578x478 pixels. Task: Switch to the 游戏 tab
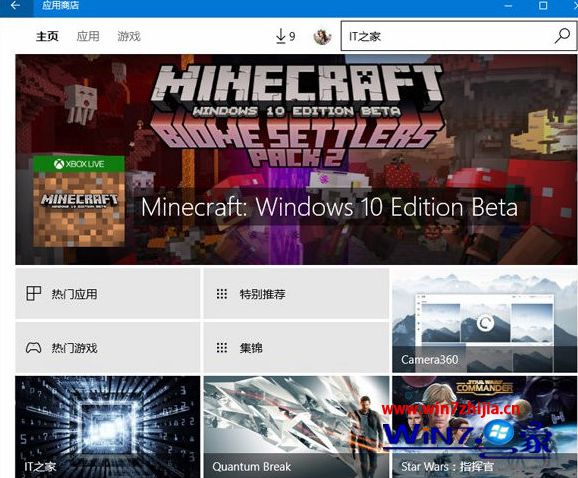[x=129, y=36]
